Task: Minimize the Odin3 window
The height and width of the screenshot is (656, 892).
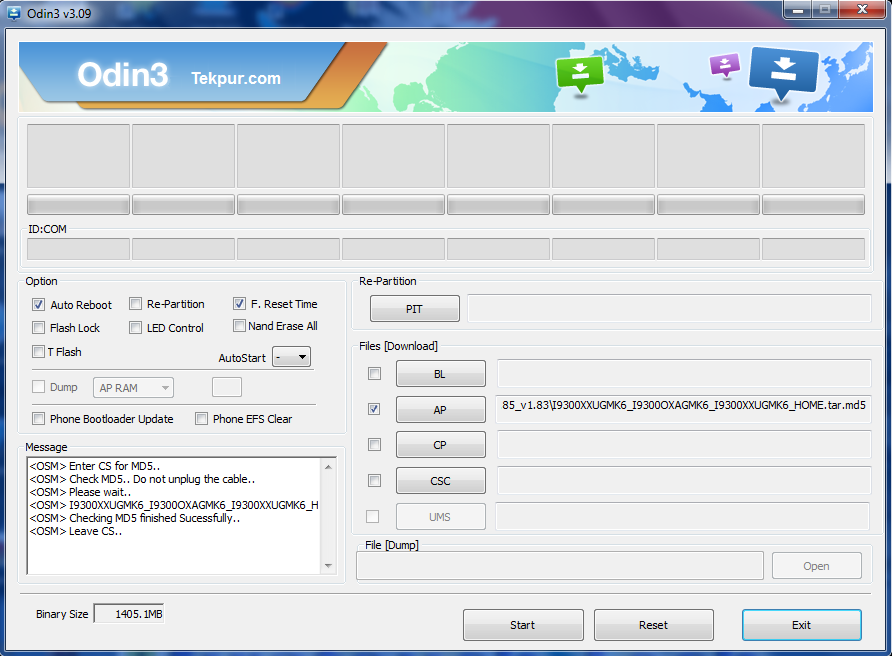Action: 798,10
